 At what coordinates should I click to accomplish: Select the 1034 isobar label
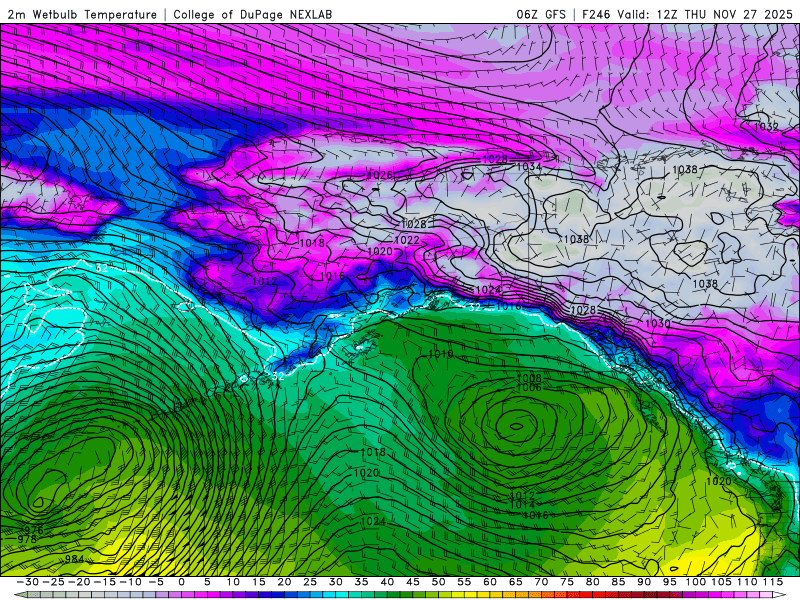coord(529,166)
